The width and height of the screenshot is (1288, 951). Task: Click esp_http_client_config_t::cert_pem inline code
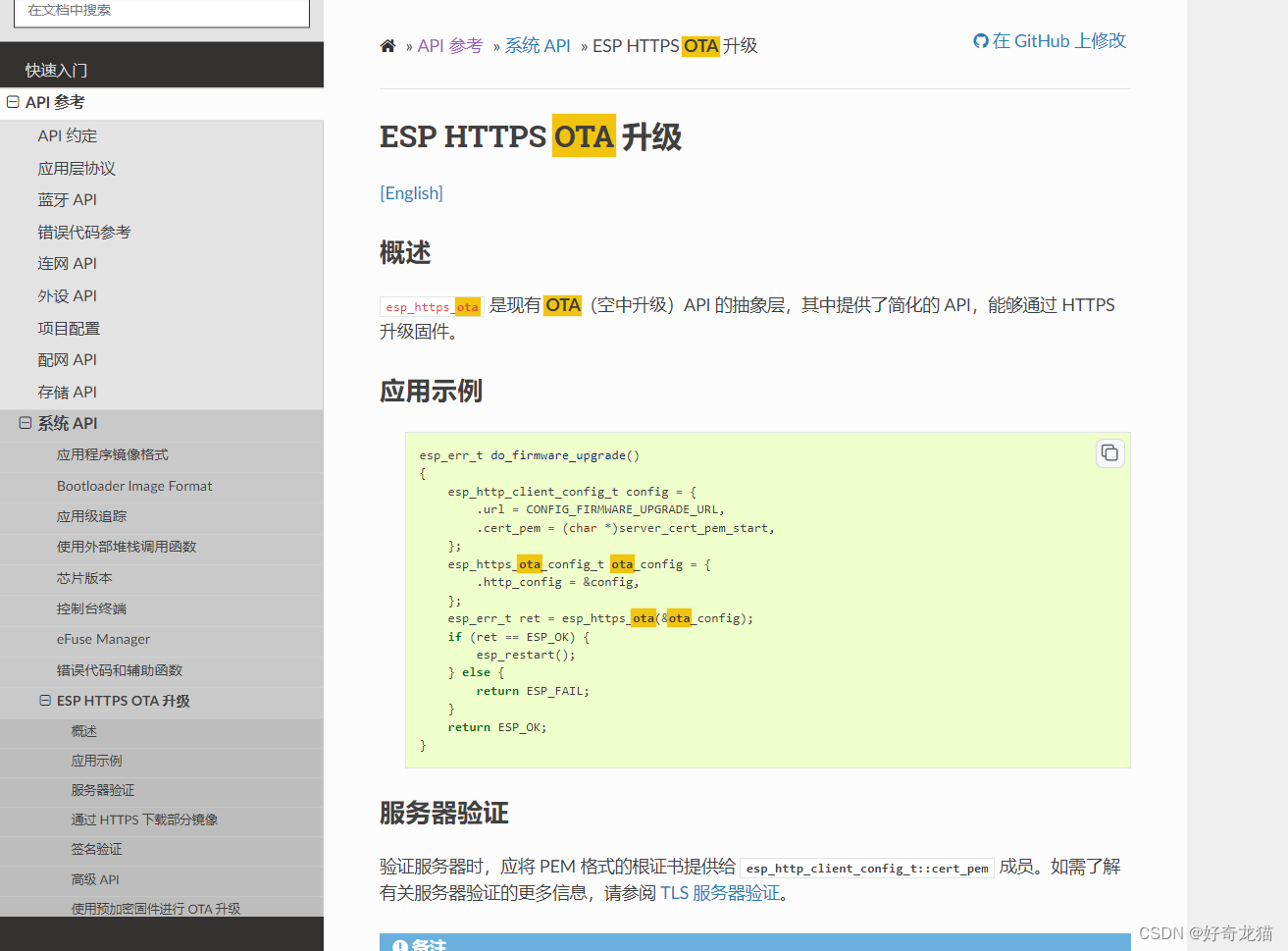[x=867, y=868]
